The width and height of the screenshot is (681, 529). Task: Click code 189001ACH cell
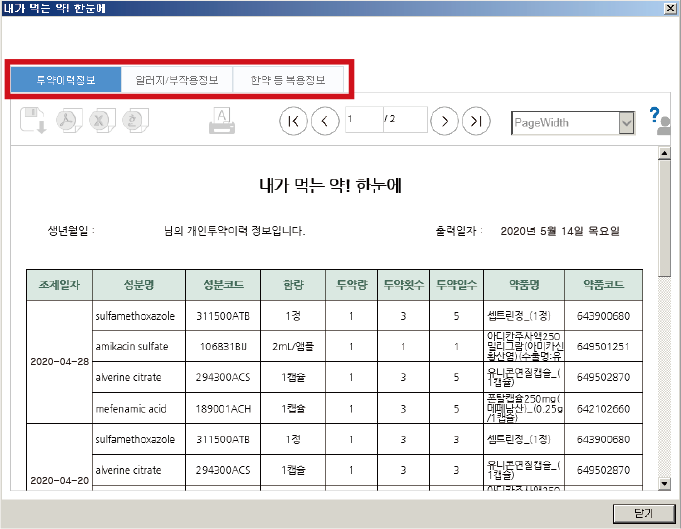223,408
